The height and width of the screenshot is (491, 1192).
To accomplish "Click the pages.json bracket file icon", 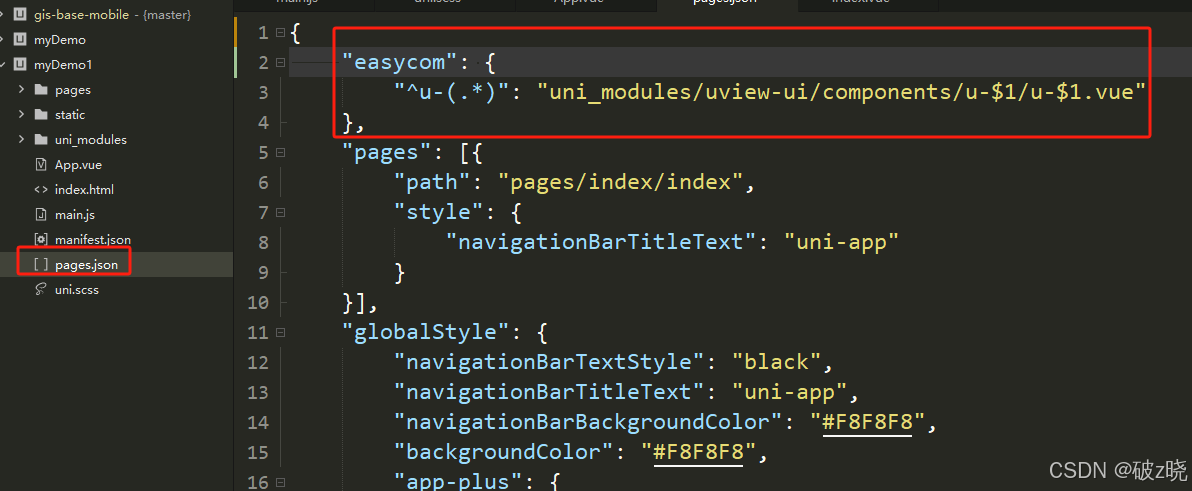I will point(41,265).
